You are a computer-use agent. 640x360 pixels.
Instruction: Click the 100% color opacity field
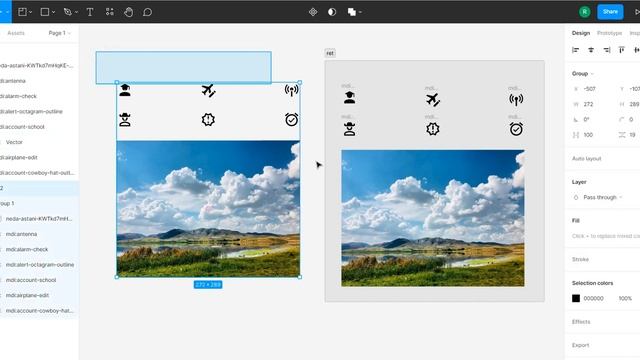625,298
